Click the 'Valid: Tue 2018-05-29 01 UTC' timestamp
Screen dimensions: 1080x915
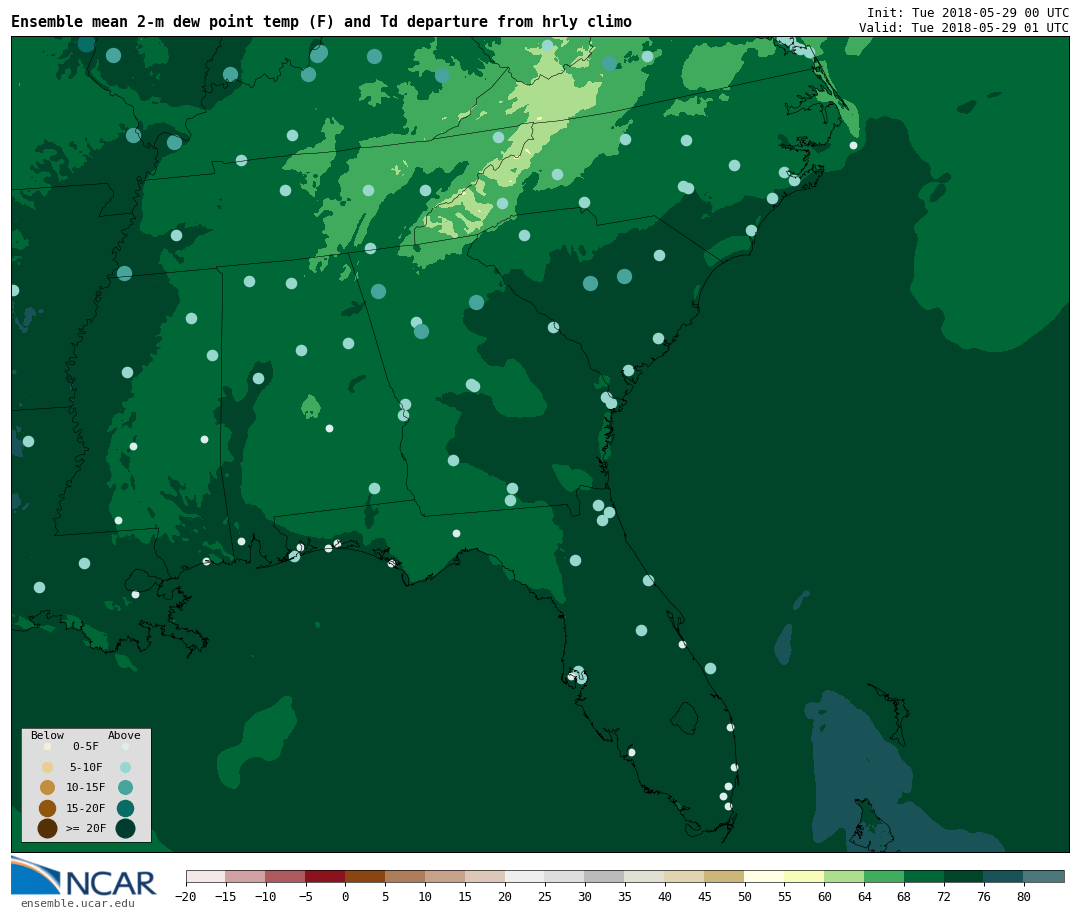click(x=963, y=28)
